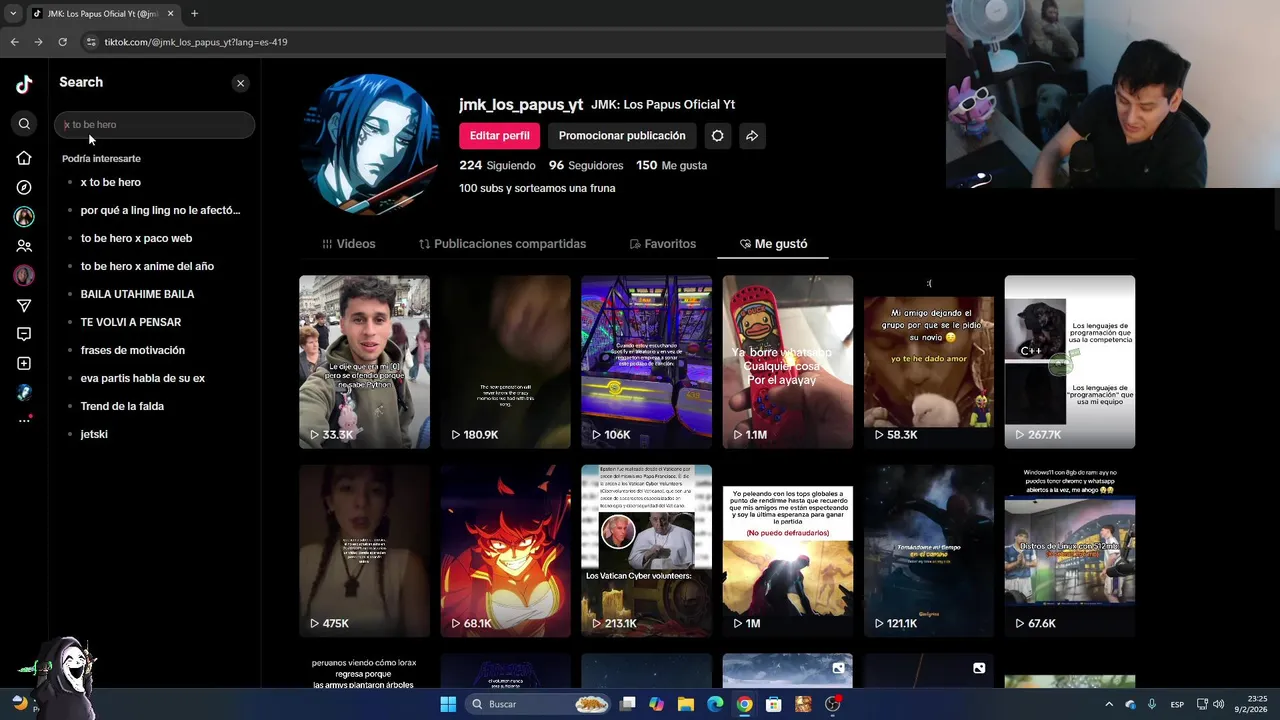
Task: Select suggestion "TE VOLVI A PENSAR"
Action: click(131, 322)
